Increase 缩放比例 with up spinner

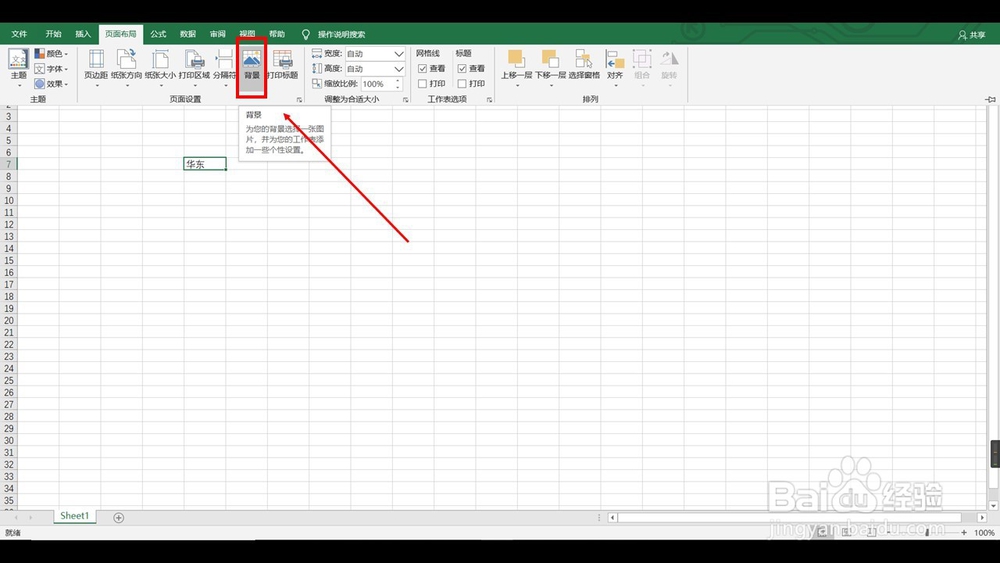(398, 80)
